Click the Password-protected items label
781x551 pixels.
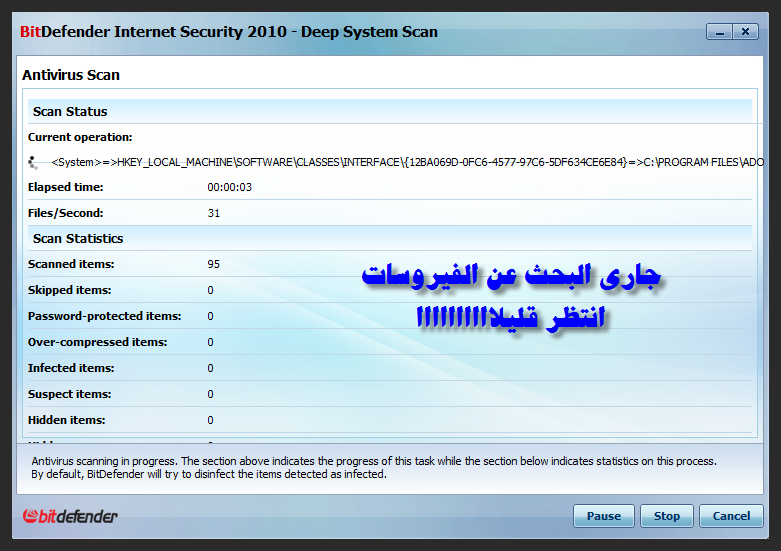tap(105, 316)
